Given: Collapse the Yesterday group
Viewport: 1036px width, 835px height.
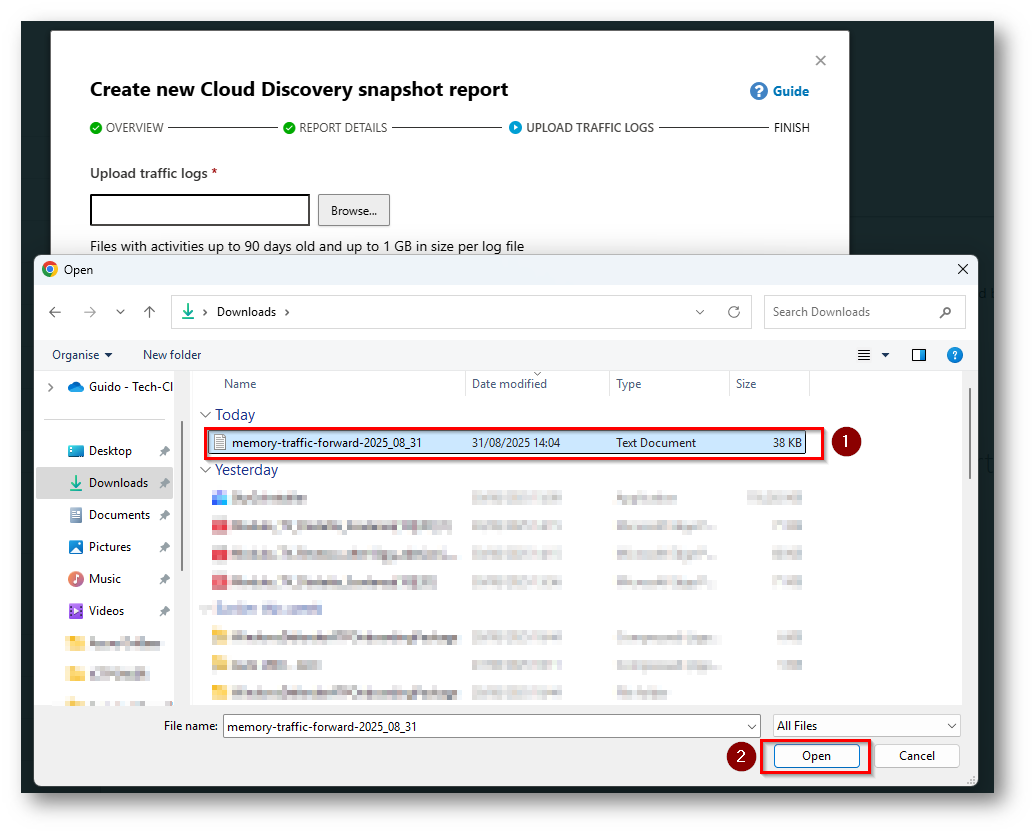Looking at the screenshot, I should tap(206, 470).
